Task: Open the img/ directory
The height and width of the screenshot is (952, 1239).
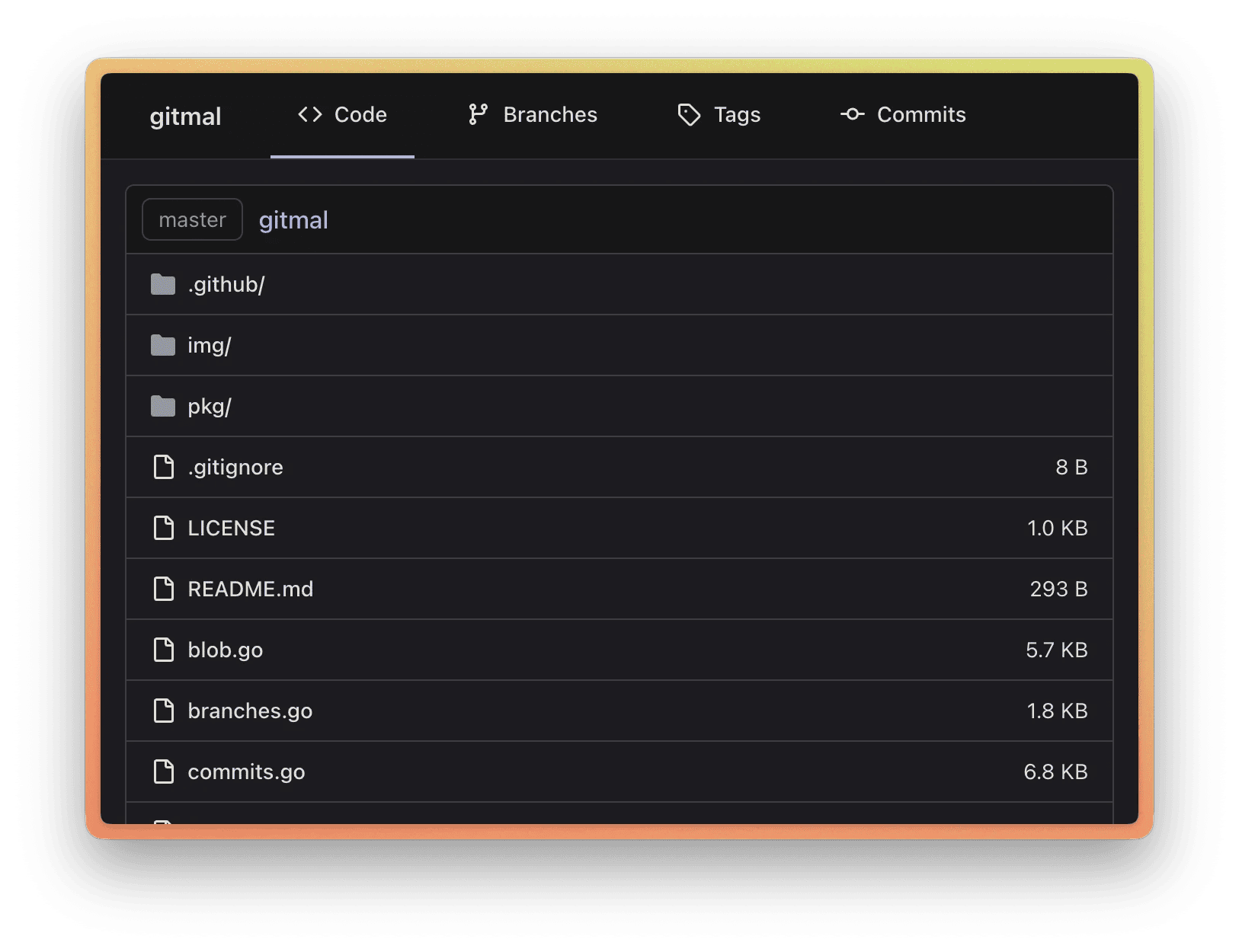Action: tap(210, 346)
